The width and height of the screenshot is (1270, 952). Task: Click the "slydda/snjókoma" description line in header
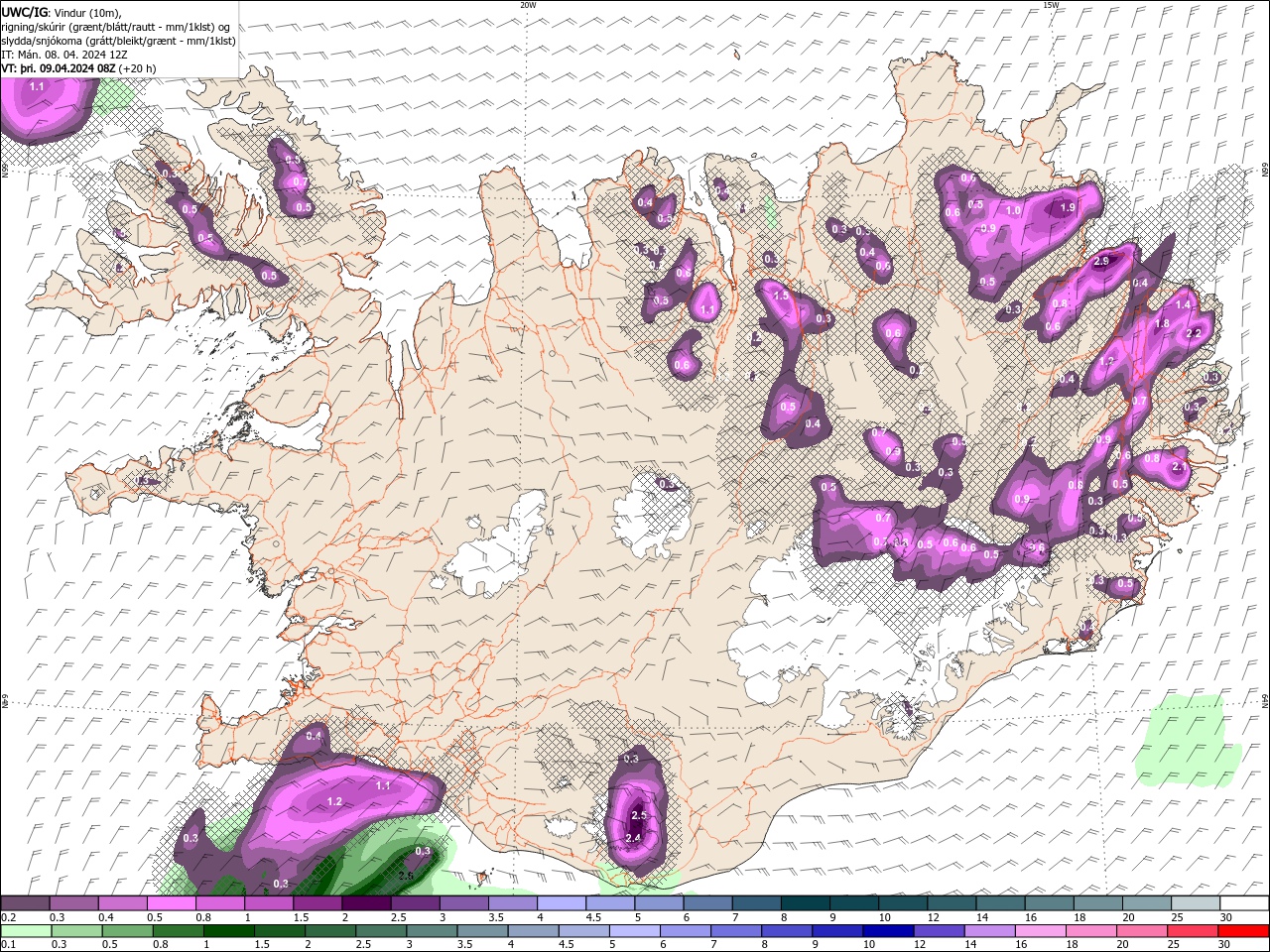pyautogui.click(x=119, y=41)
